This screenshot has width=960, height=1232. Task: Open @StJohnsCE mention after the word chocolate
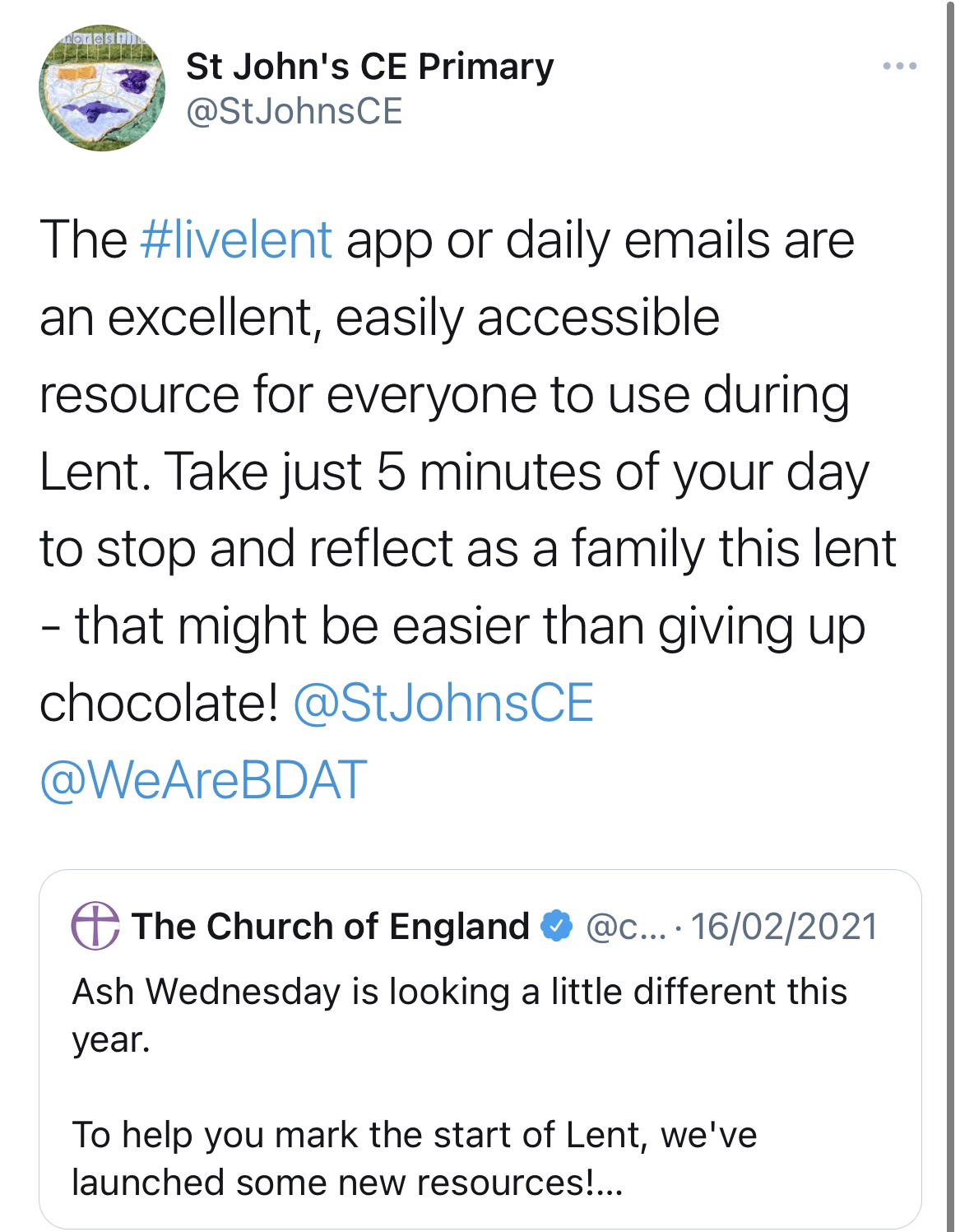(x=443, y=703)
